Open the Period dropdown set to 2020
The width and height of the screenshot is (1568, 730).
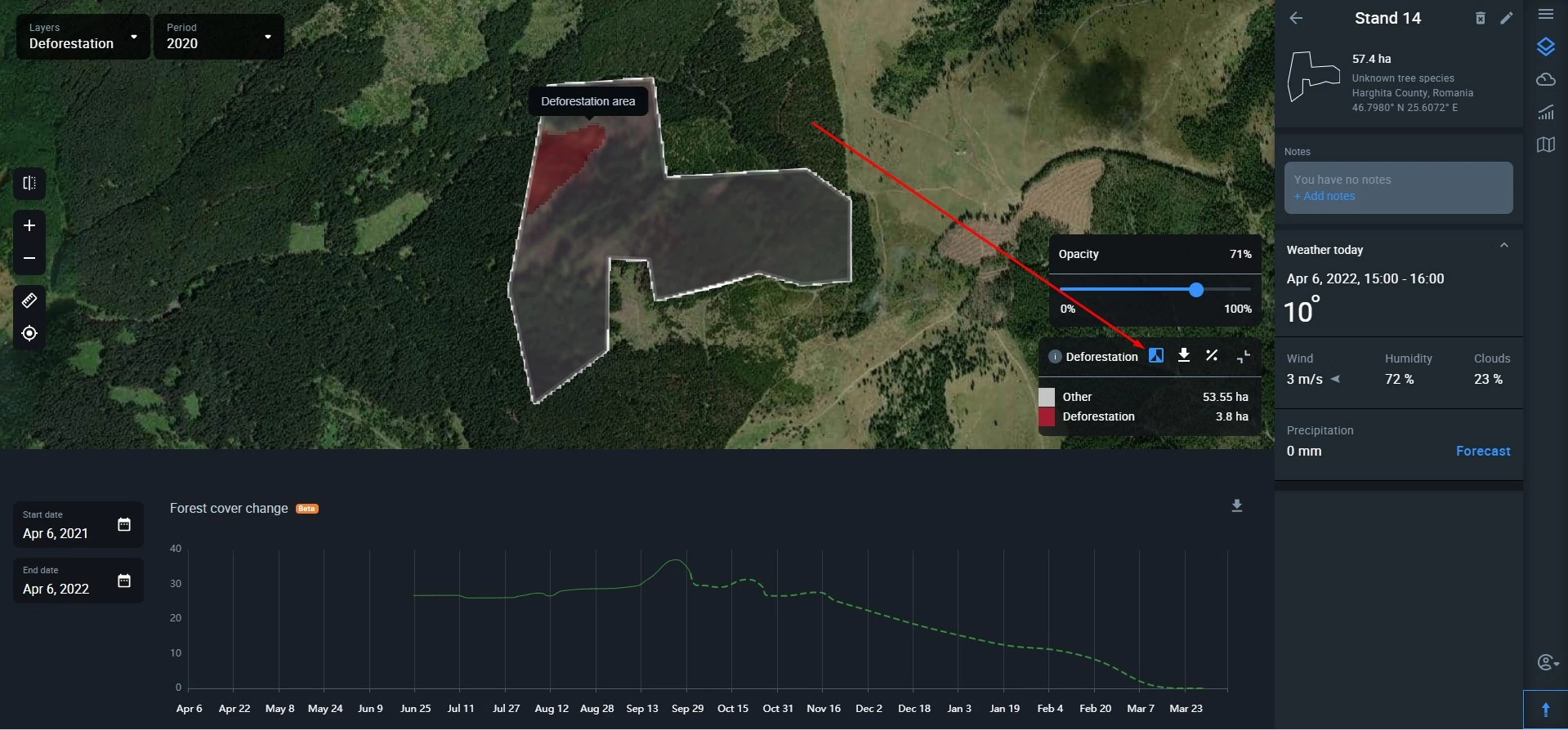tap(218, 37)
